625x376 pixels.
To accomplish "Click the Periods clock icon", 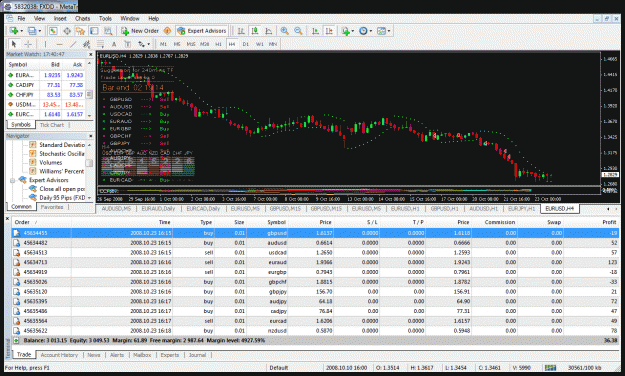I will [x=363, y=31].
